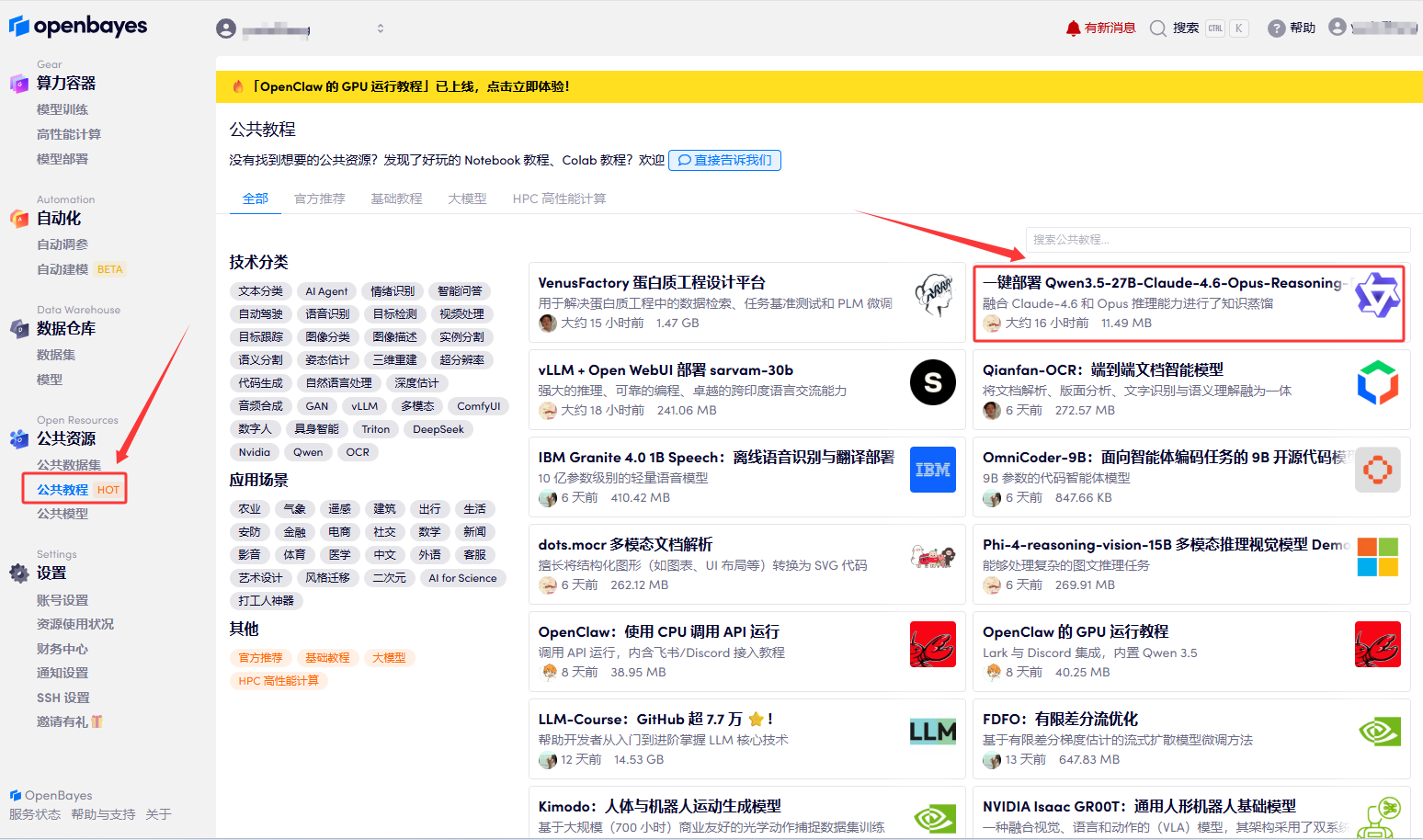Open 模型训练 in the sidebar
The height and width of the screenshot is (840, 1423).
click(63, 109)
